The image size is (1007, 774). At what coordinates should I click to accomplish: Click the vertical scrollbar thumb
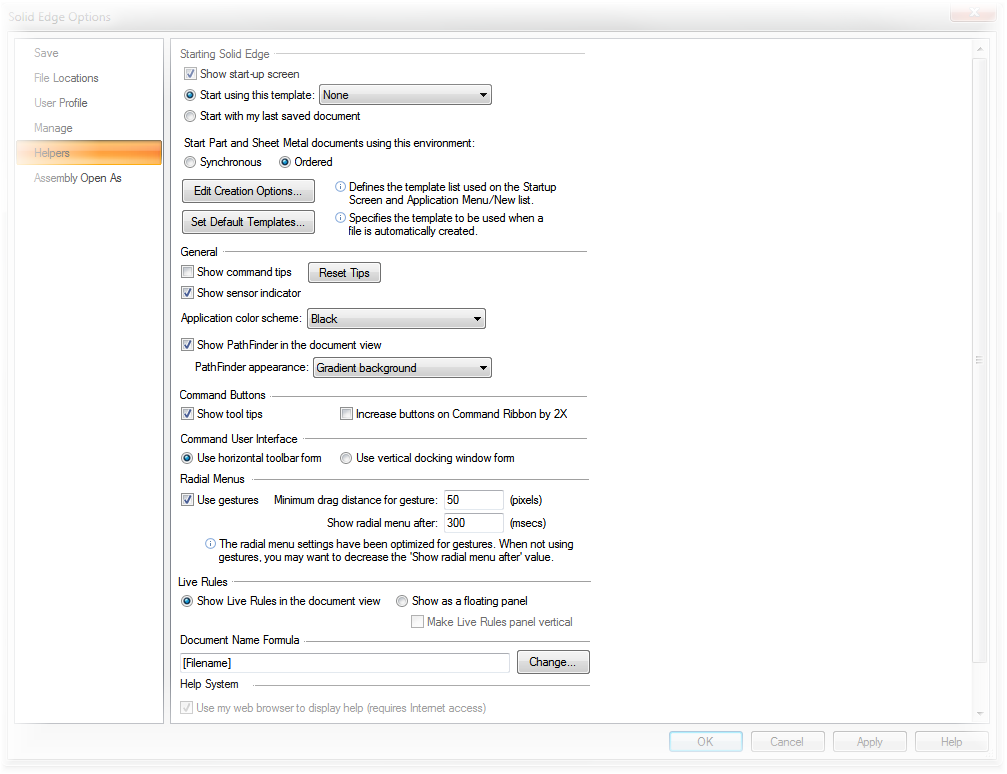(979, 360)
